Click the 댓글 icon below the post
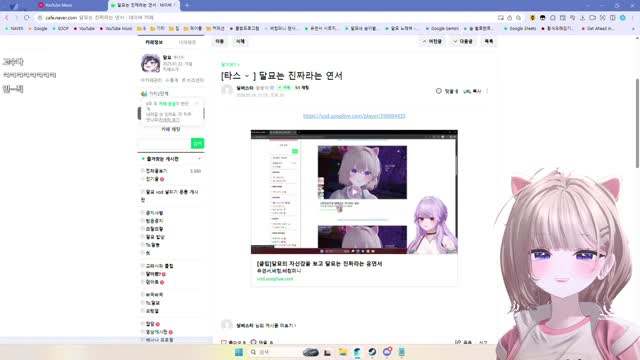Viewport: 640px width, 360px height. pos(253,342)
